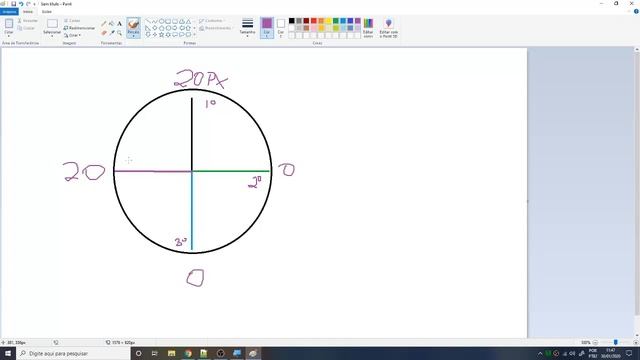Viewport: 640px width, 360px height.
Task: Open the Preenchimento shape fill dropdown
Action: click(216, 28)
